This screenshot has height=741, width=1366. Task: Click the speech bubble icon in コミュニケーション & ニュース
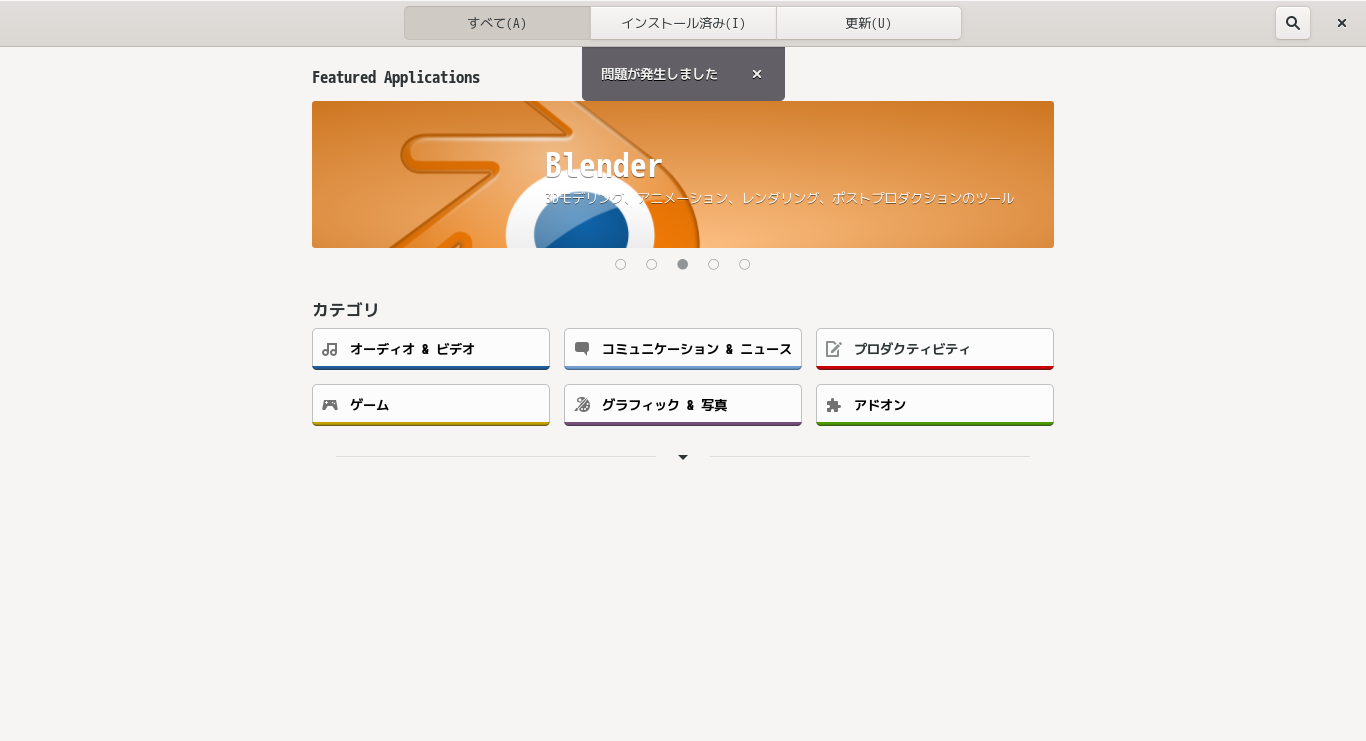pos(582,349)
